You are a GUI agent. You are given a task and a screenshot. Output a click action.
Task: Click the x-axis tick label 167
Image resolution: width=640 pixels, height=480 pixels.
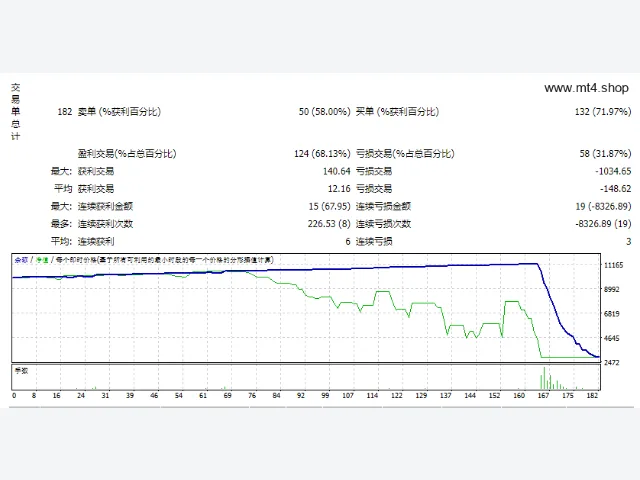(x=543, y=395)
